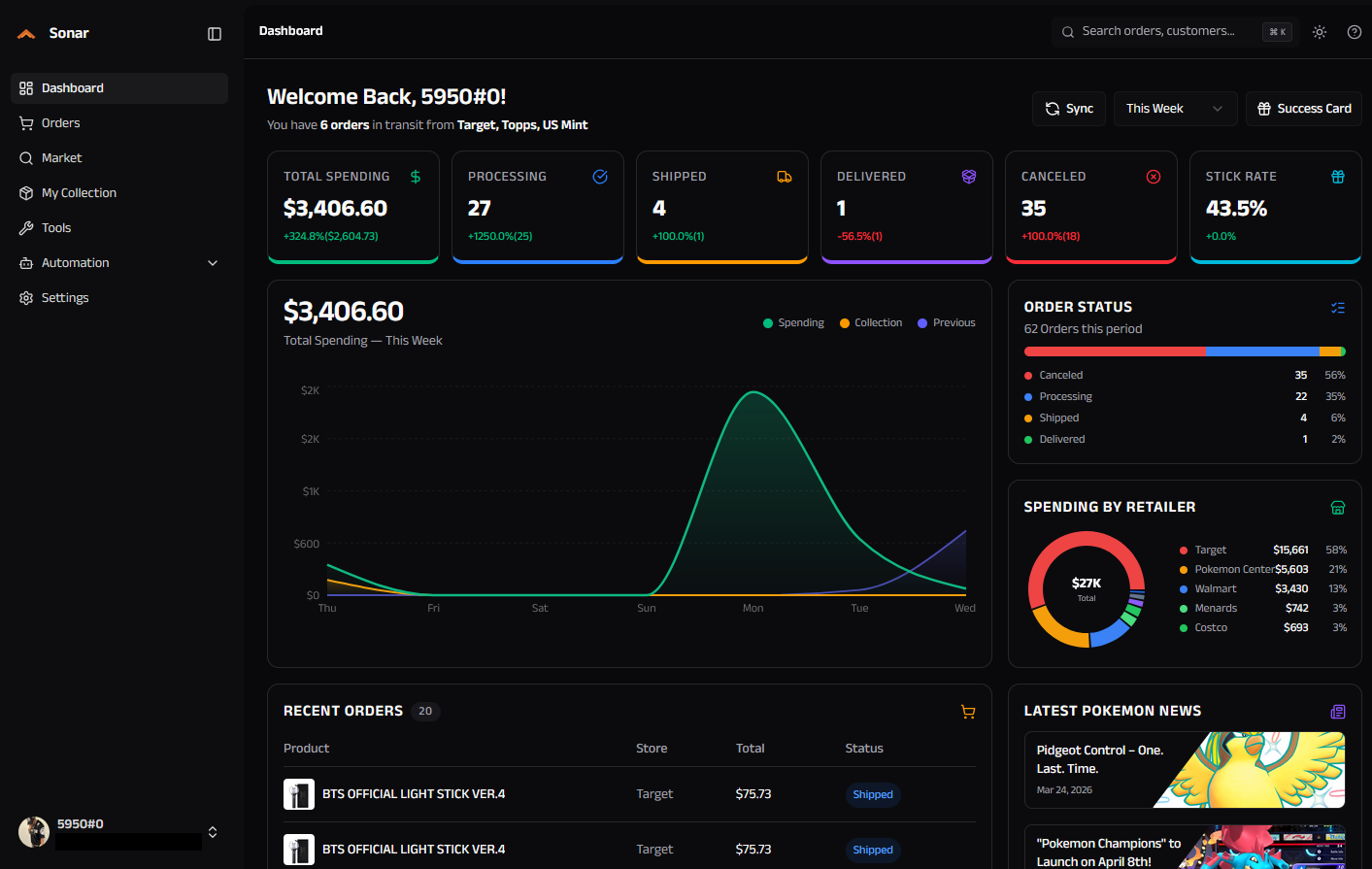Toggle the Spending series in chart legend
The width and height of the screenshot is (1372, 869).
point(793,323)
